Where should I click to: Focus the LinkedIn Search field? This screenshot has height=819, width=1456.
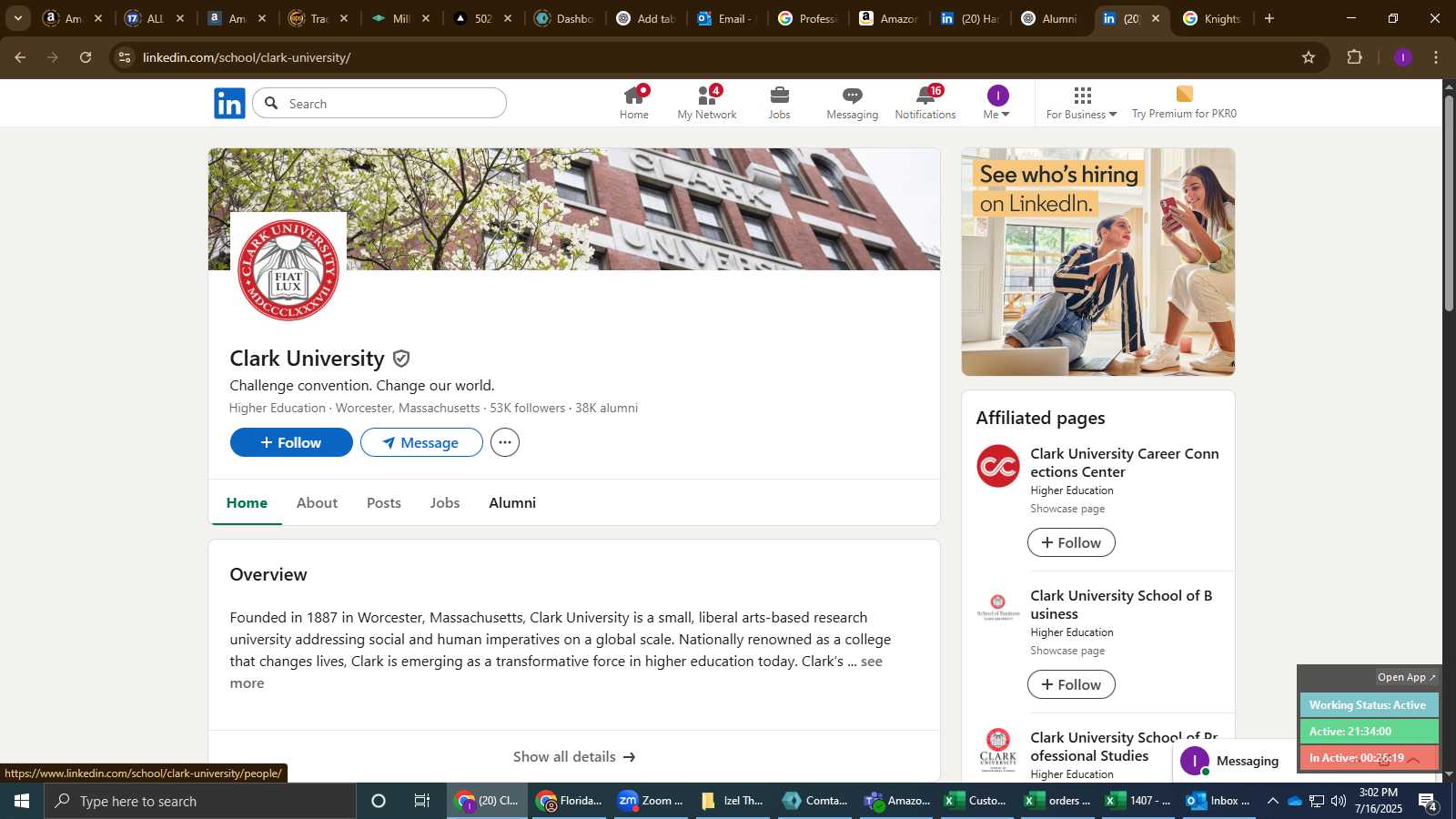tap(379, 103)
